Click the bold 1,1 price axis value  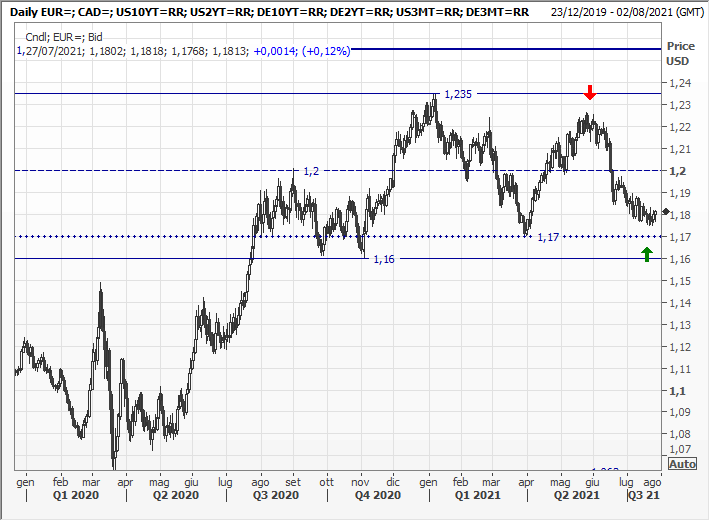(677, 391)
